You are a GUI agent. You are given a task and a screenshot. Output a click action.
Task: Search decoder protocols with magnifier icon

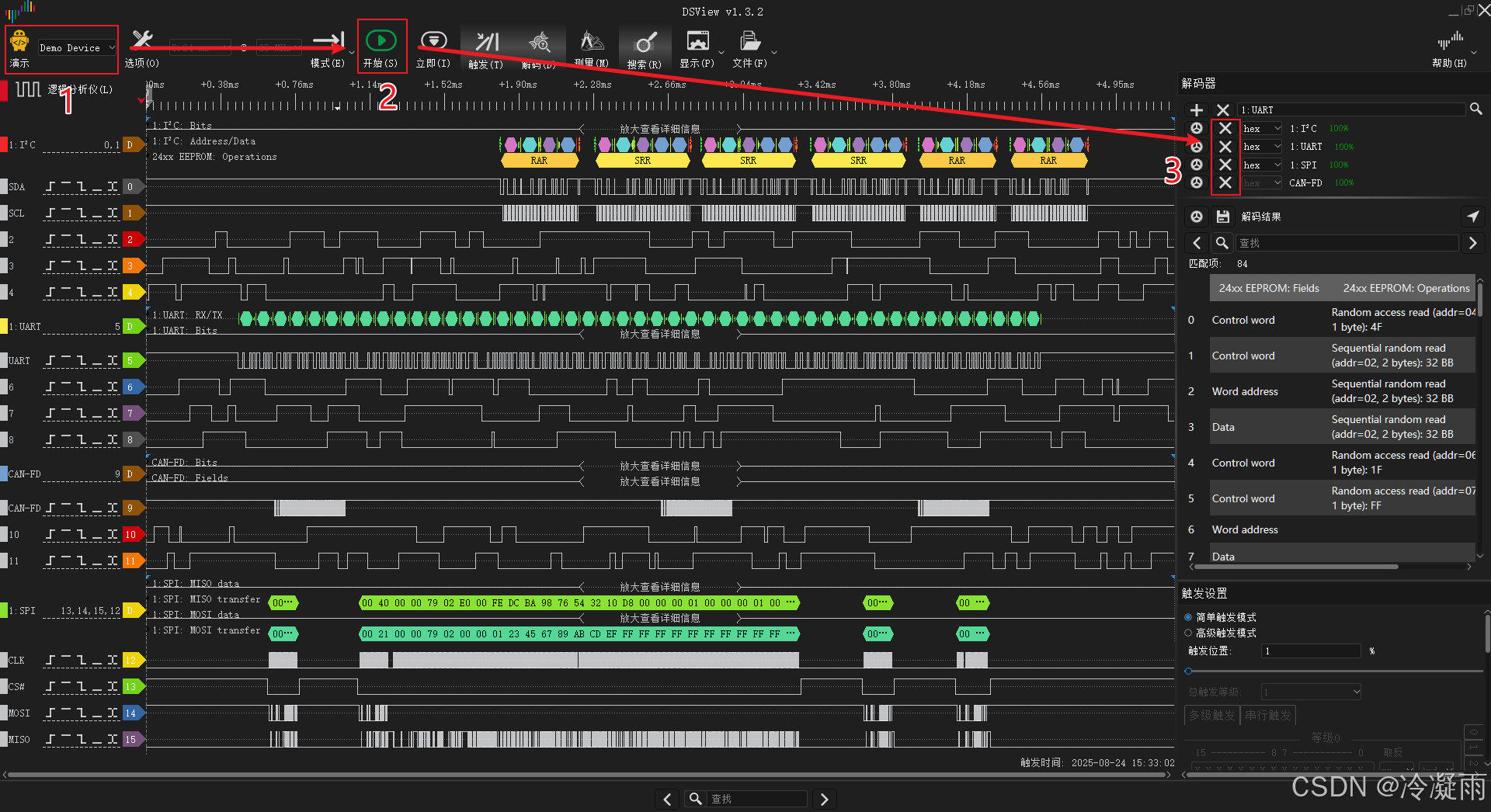pos(1476,109)
